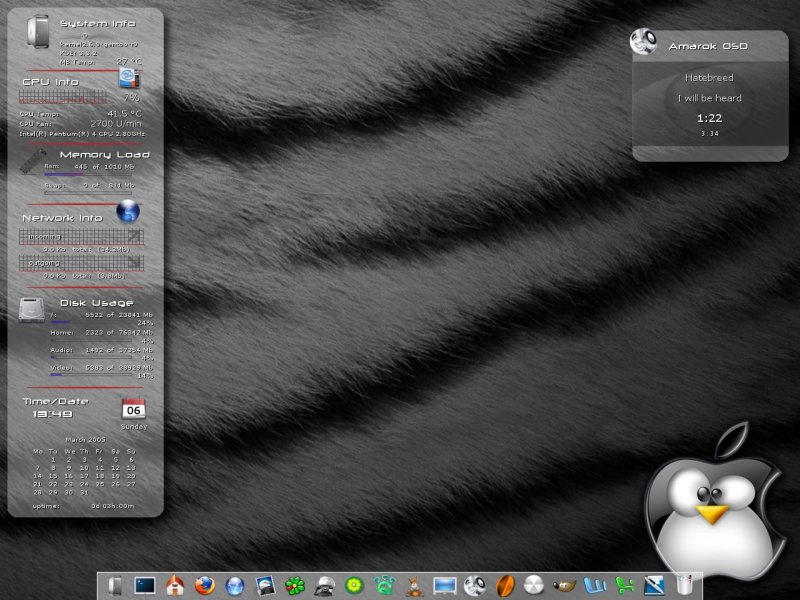The height and width of the screenshot is (600, 800).
Task: Open the silver CD disc icon
Action: pyautogui.click(x=534, y=586)
